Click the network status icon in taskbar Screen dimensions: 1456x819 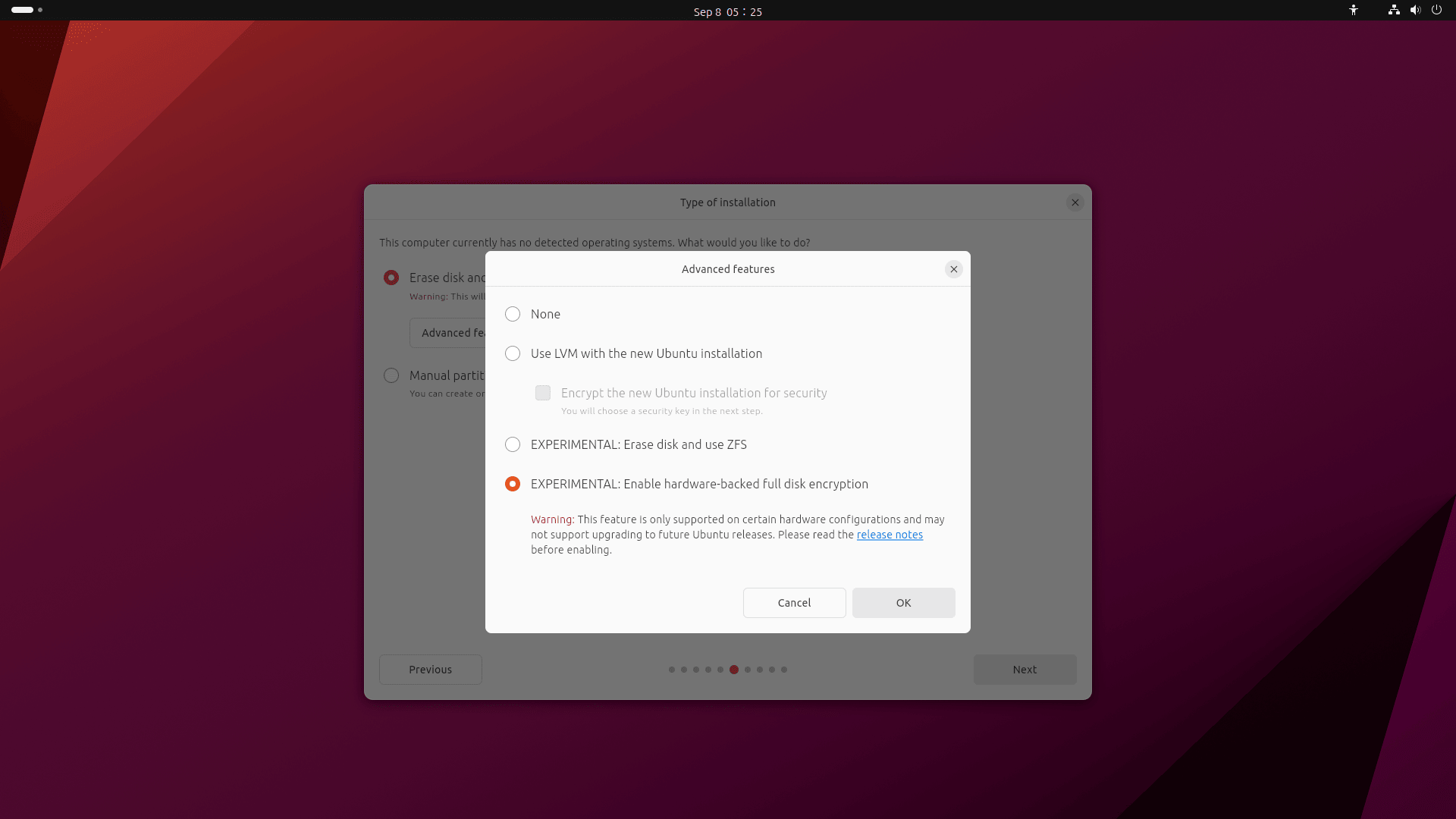coord(1393,10)
